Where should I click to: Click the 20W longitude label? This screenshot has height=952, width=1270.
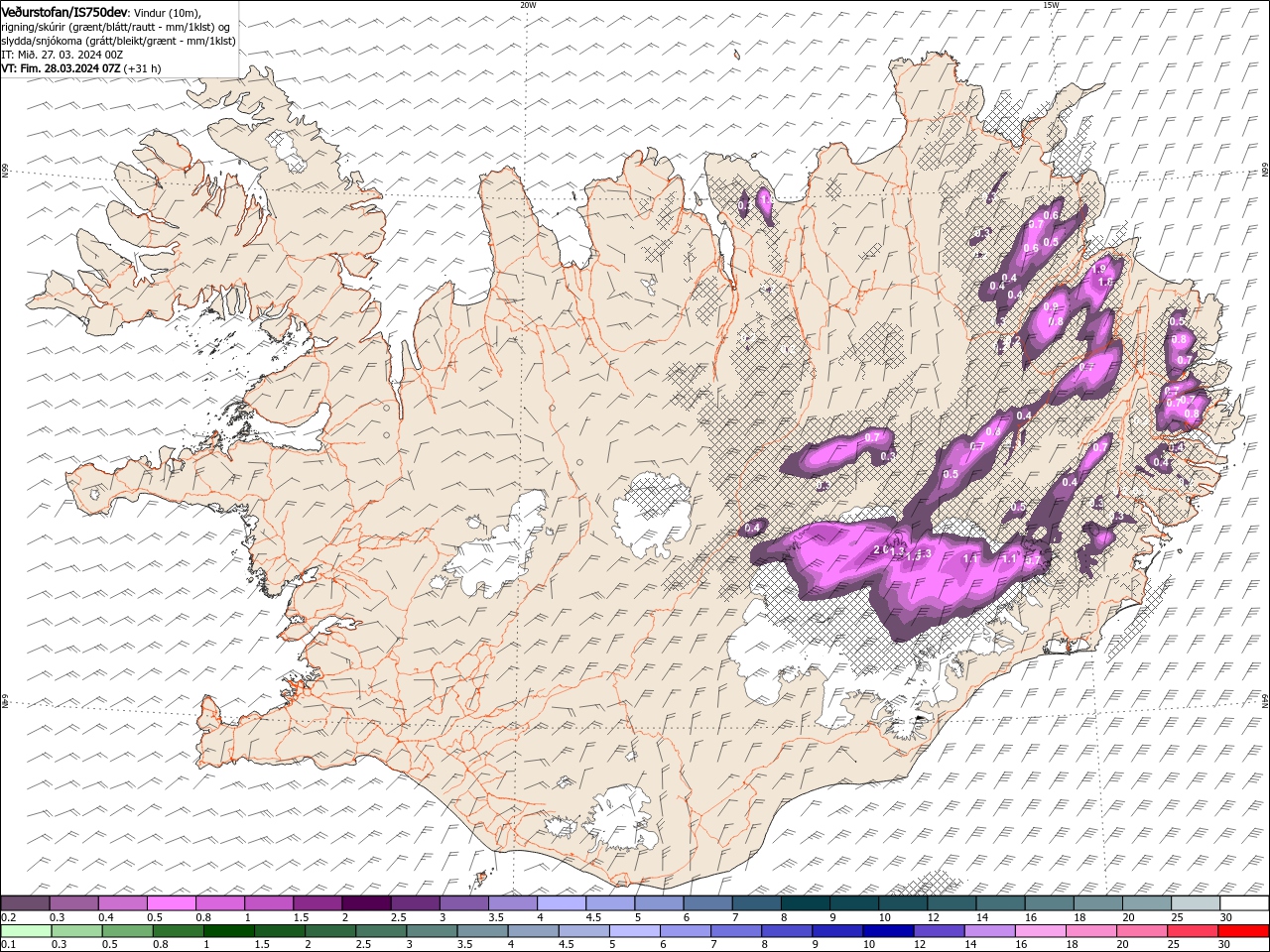pyautogui.click(x=528, y=5)
